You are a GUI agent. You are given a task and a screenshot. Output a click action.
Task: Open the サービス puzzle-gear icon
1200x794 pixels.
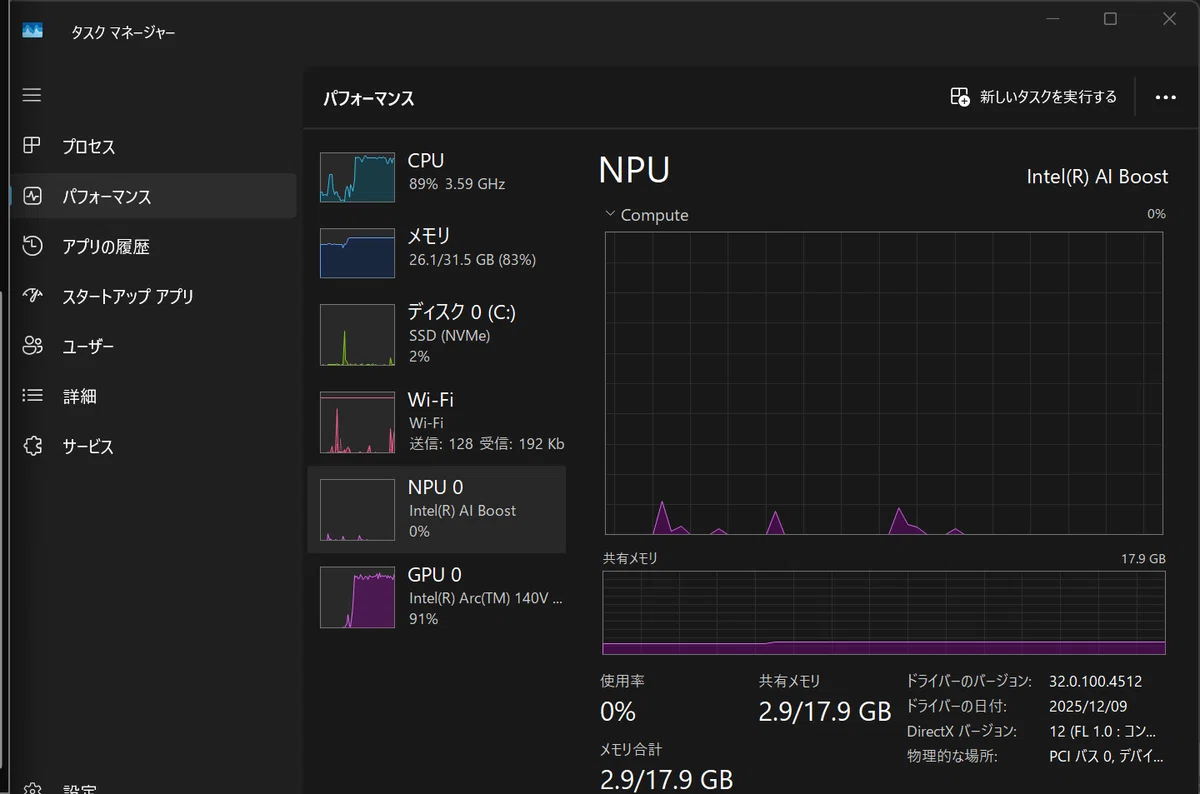(x=32, y=446)
